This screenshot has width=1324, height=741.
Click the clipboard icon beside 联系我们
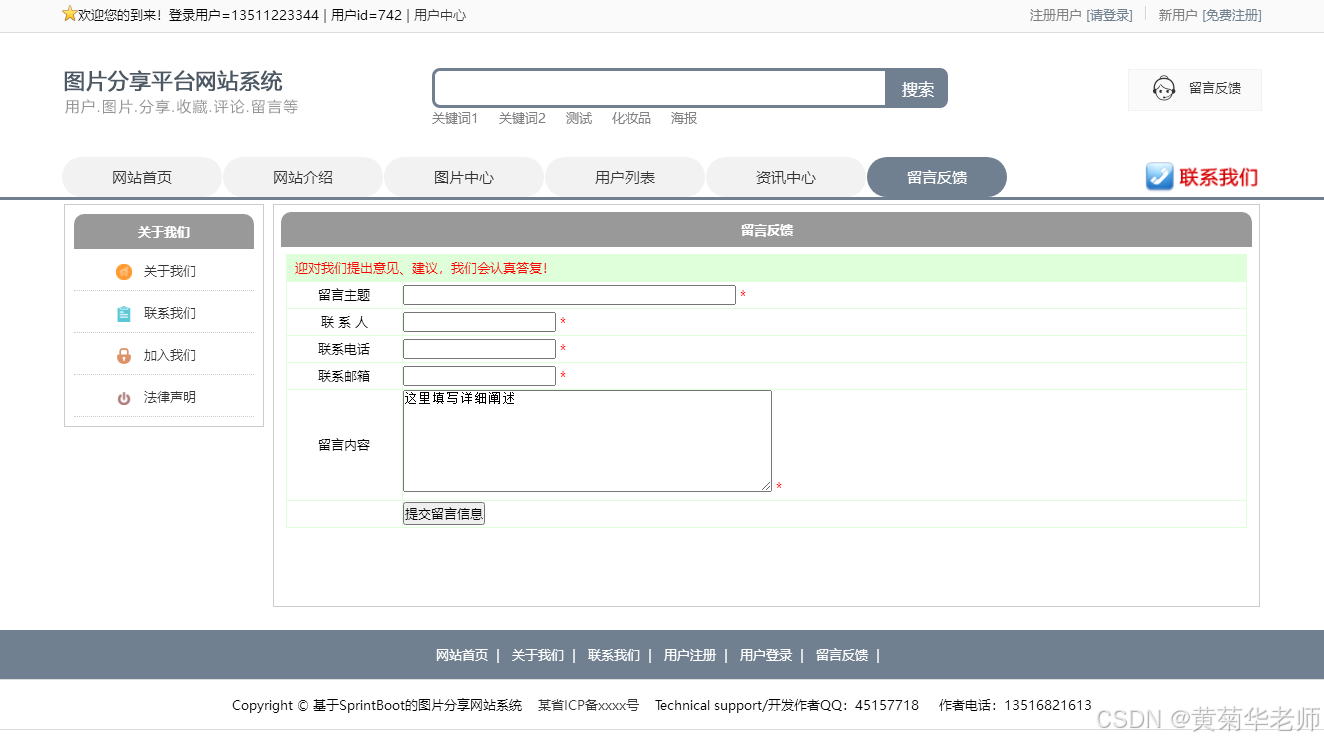click(123, 313)
